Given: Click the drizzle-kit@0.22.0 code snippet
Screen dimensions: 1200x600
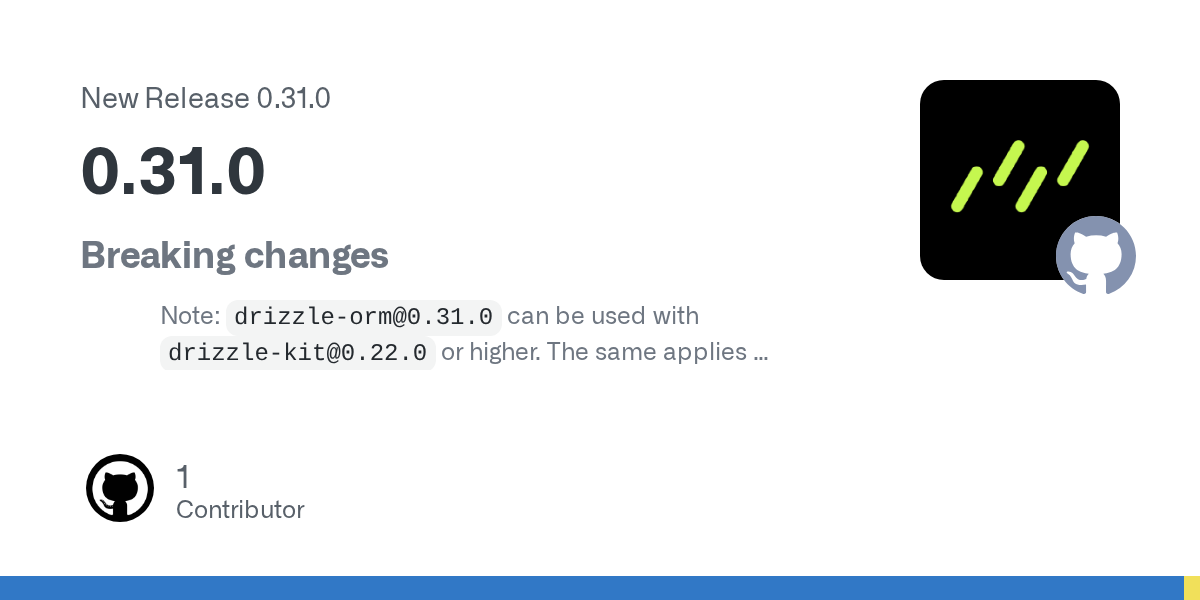Looking at the screenshot, I should (x=297, y=353).
